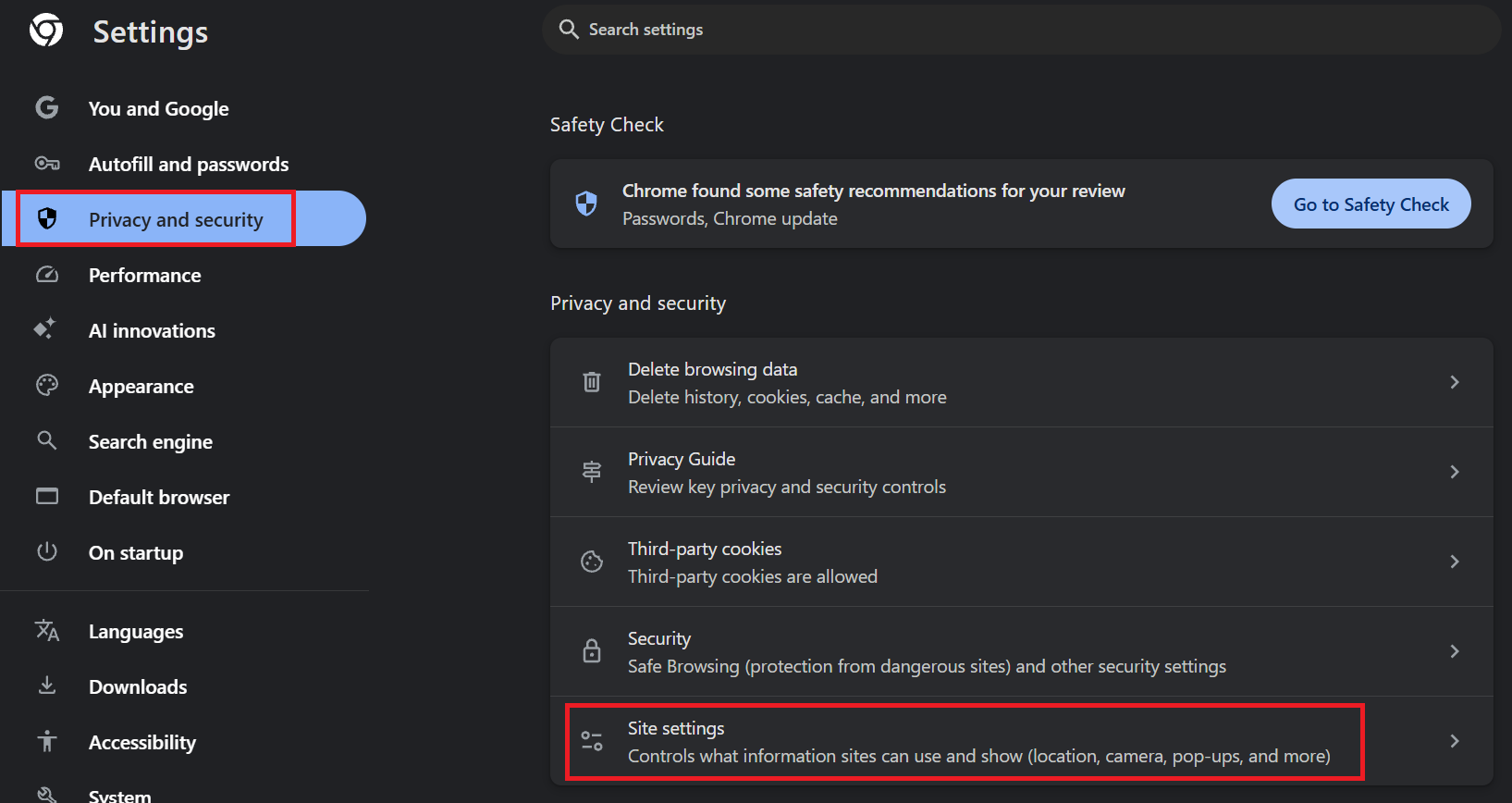1512x803 pixels.
Task: Click the Chrome logo icon beside Settings
Action: [x=46, y=31]
